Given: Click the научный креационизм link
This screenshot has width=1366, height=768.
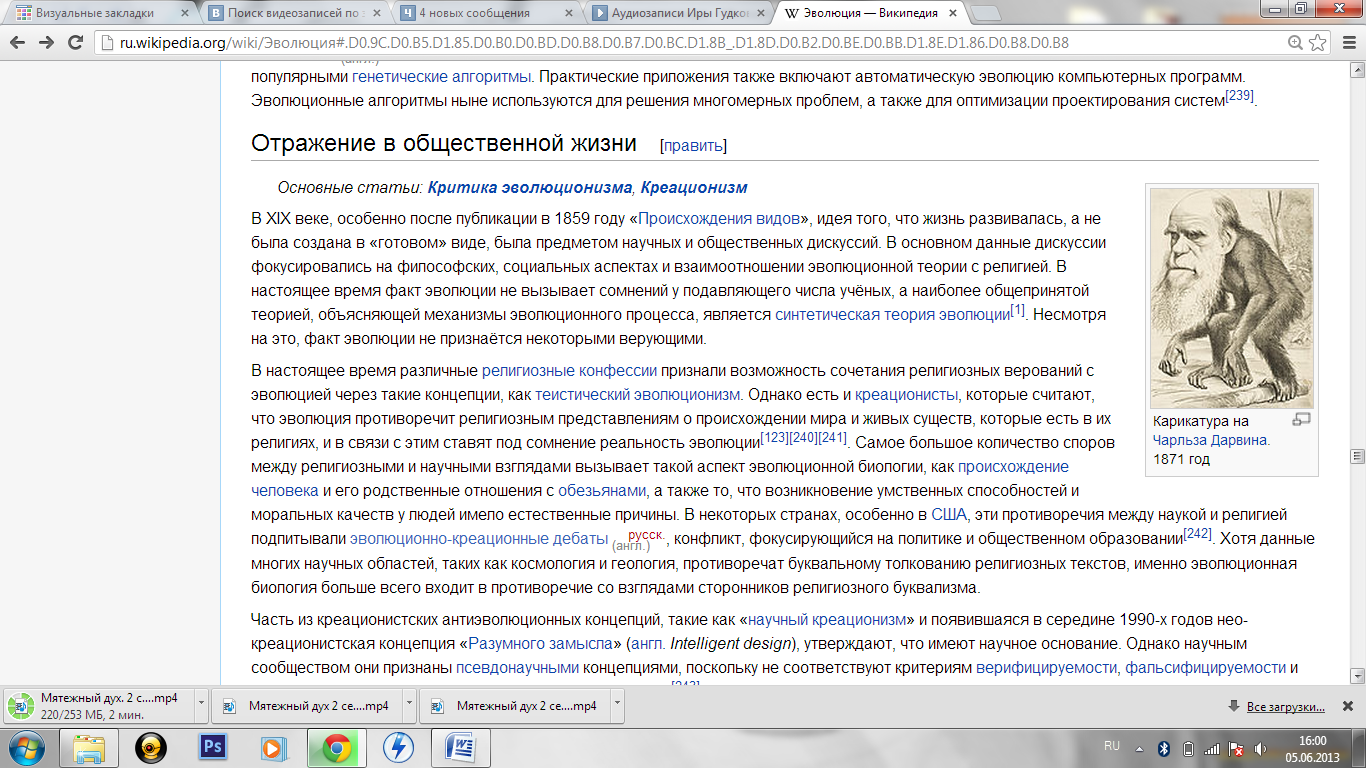Looking at the screenshot, I should 827,620.
